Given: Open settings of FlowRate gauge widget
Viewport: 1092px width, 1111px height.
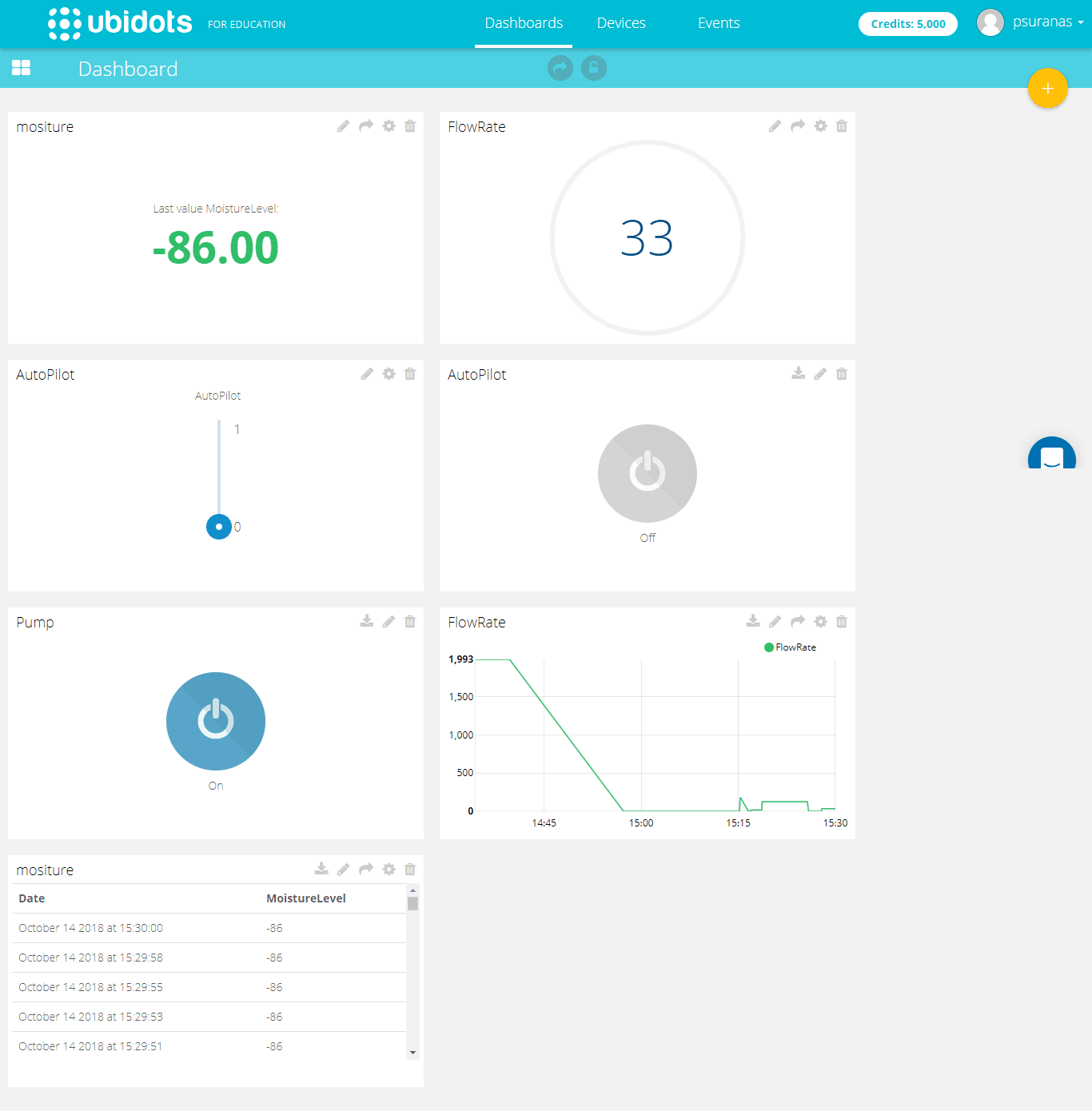Looking at the screenshot, I should [820, 126].
